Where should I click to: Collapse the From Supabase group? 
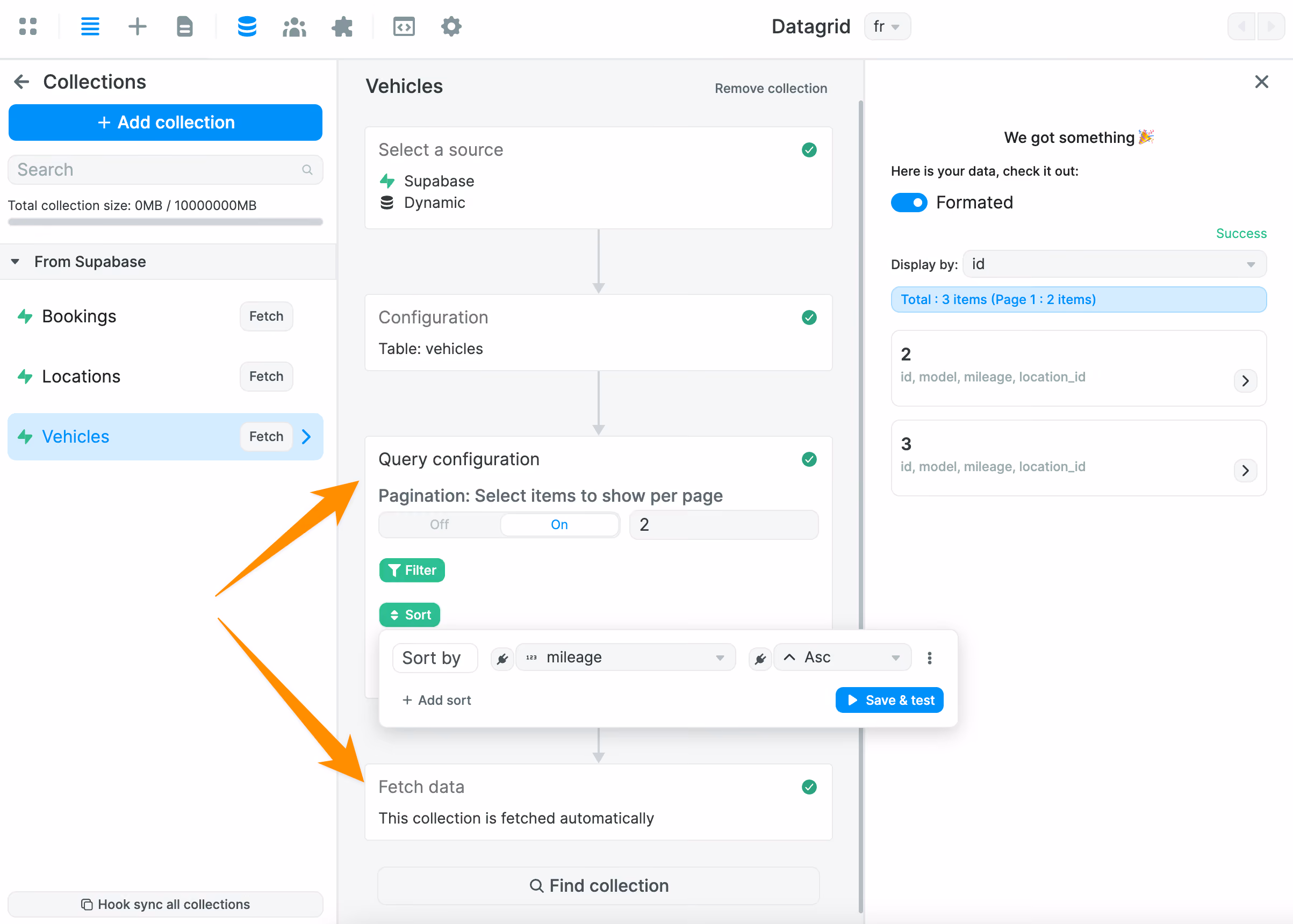[16, 262]
